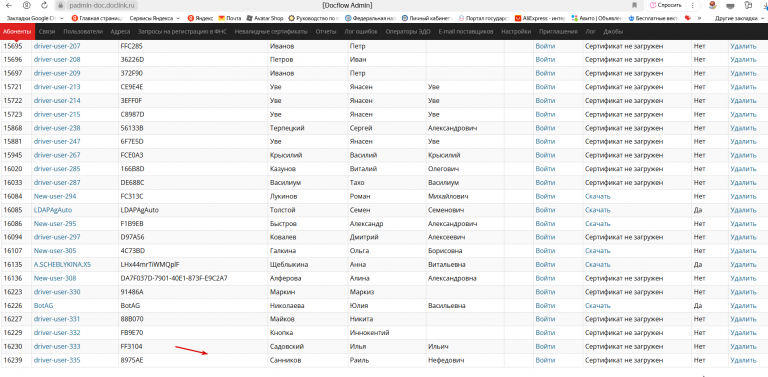The image size is (768, 377).
Task: Open the LDAPAgAuto subscriber link
Action: [x=53, y=210]
